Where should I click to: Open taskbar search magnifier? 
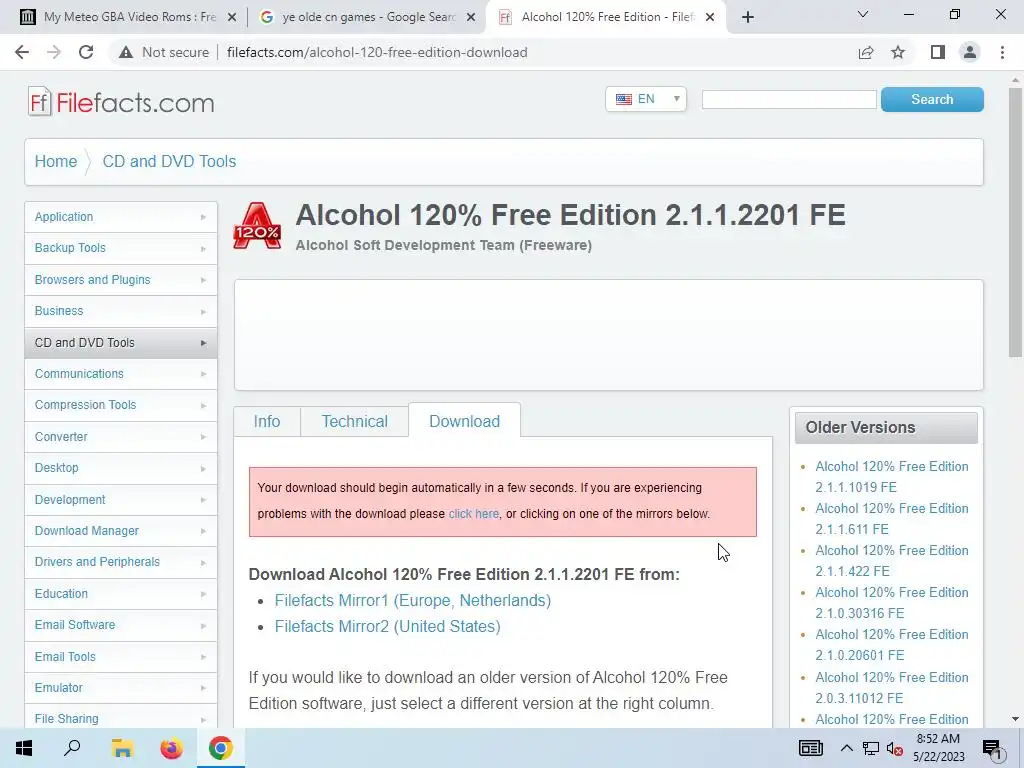tap(72, 748)
